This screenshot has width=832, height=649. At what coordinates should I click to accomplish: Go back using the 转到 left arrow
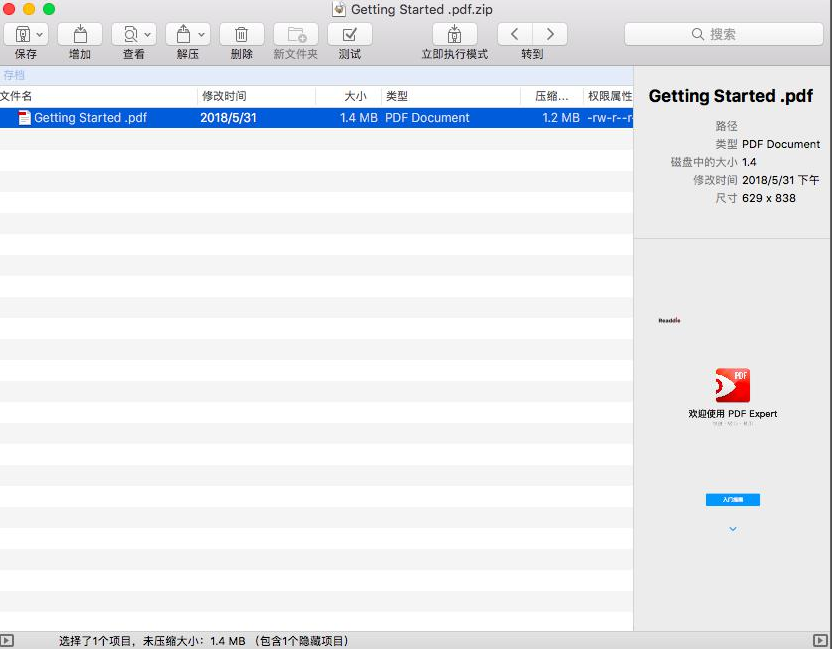(514, 34)
